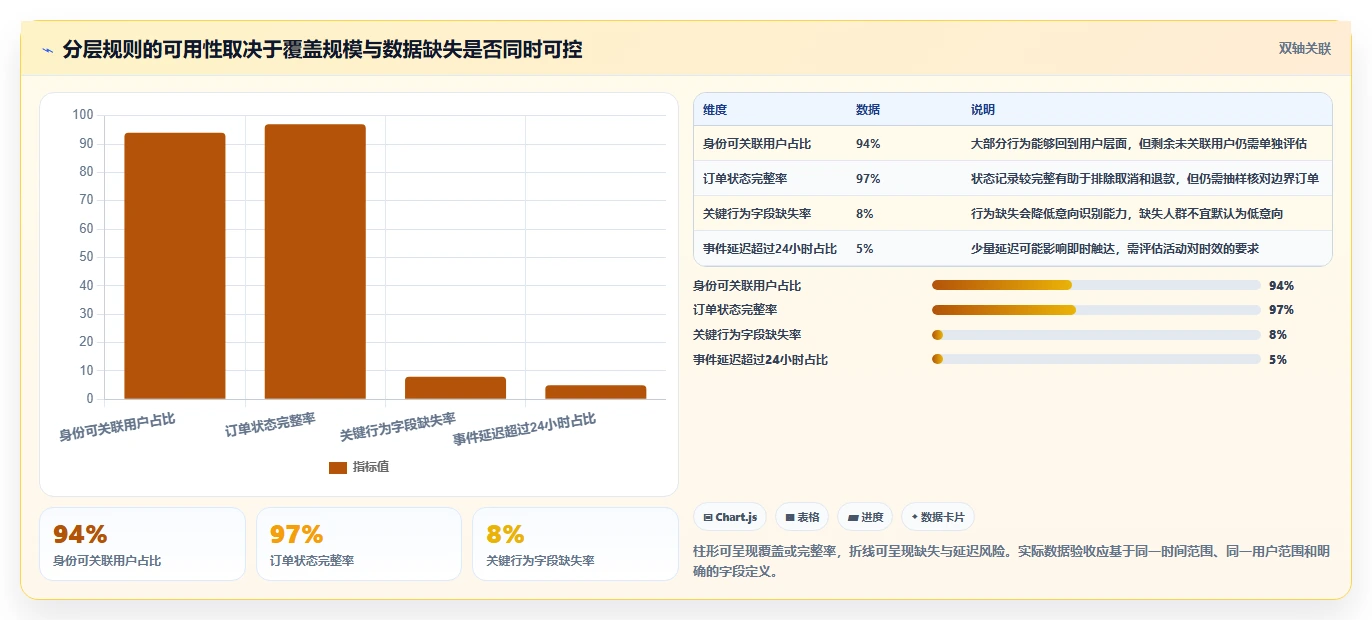Select the Chart.js chip
This screenshot has height=620, width=1372.
[x=730, y=517]
